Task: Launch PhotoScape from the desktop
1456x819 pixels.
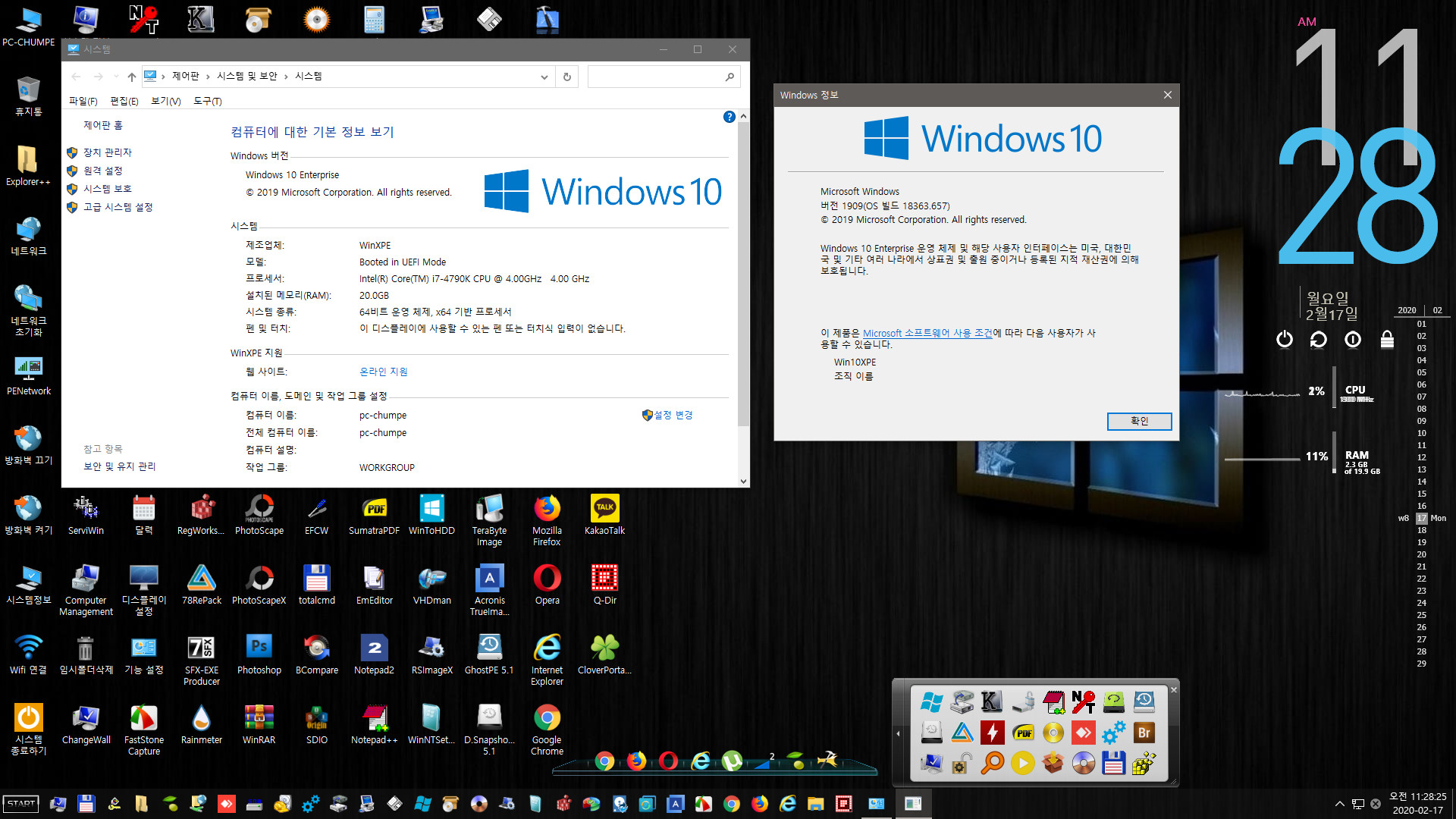Action: coord(259,515)
